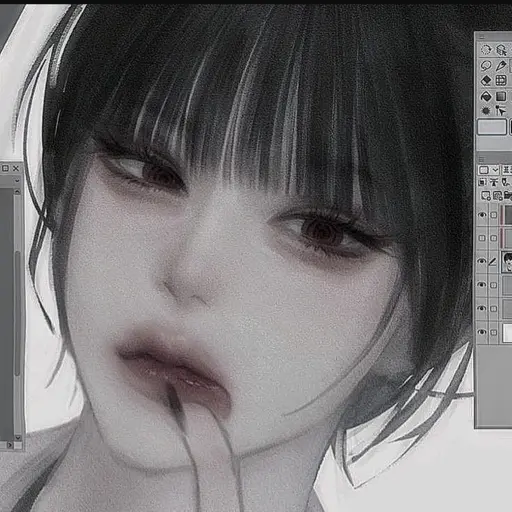Click the left panel scroll up arrow
Image resolution: width=512 pixels, height=512 pixels.
coord(17,192)
